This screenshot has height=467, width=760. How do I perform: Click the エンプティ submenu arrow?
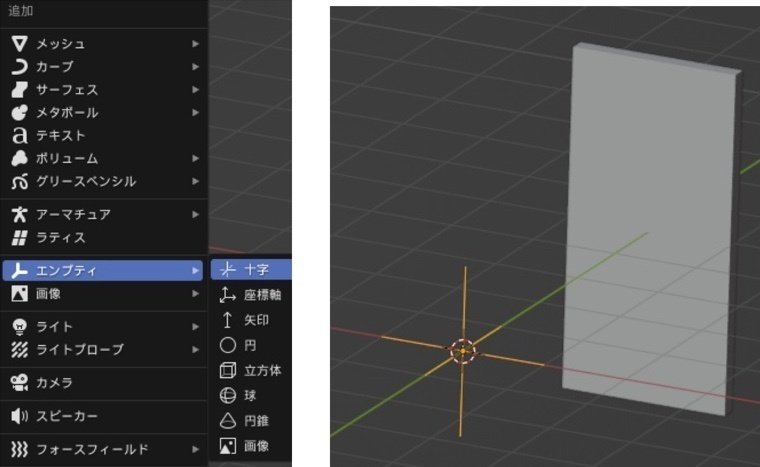tap(195, 271)
